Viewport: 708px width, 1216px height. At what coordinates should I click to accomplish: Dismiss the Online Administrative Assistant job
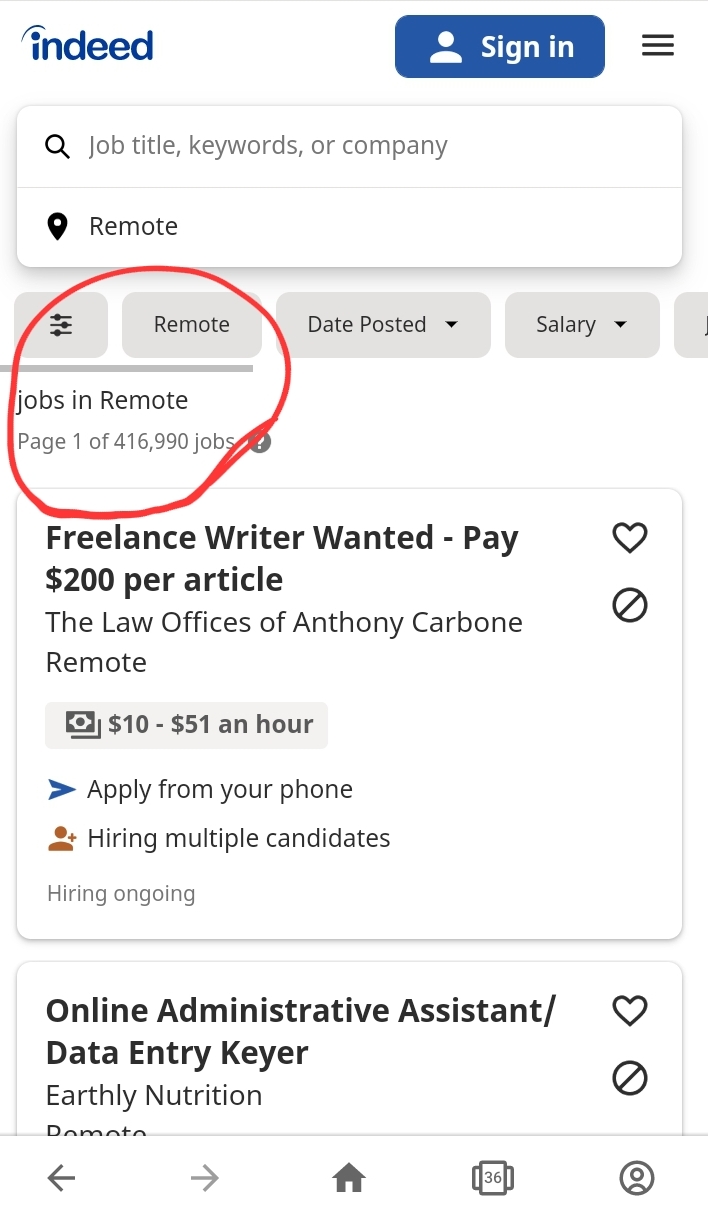pyautogui.click(x=630, y=1078)
